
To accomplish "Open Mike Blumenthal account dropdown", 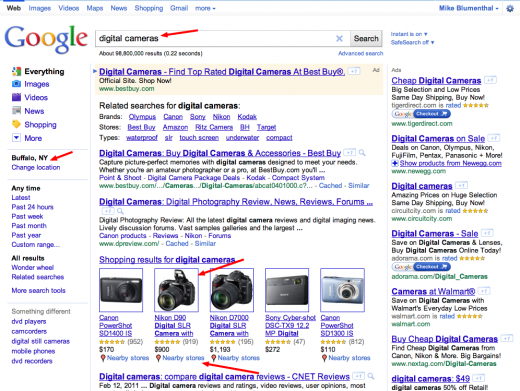I will pyautogui.click(x=469, y=8).
